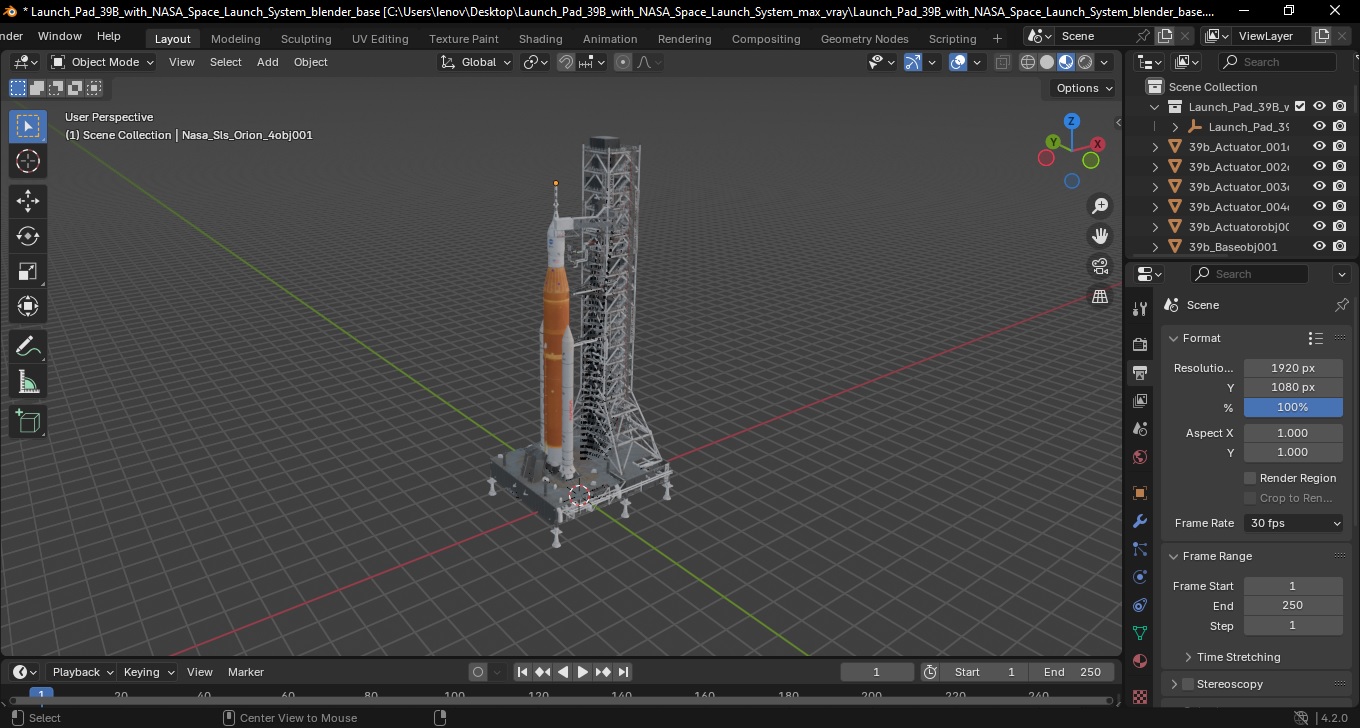Screen dimensions: 1360x728
Task: Pick the Move tool
Action: tap(28, 201)
